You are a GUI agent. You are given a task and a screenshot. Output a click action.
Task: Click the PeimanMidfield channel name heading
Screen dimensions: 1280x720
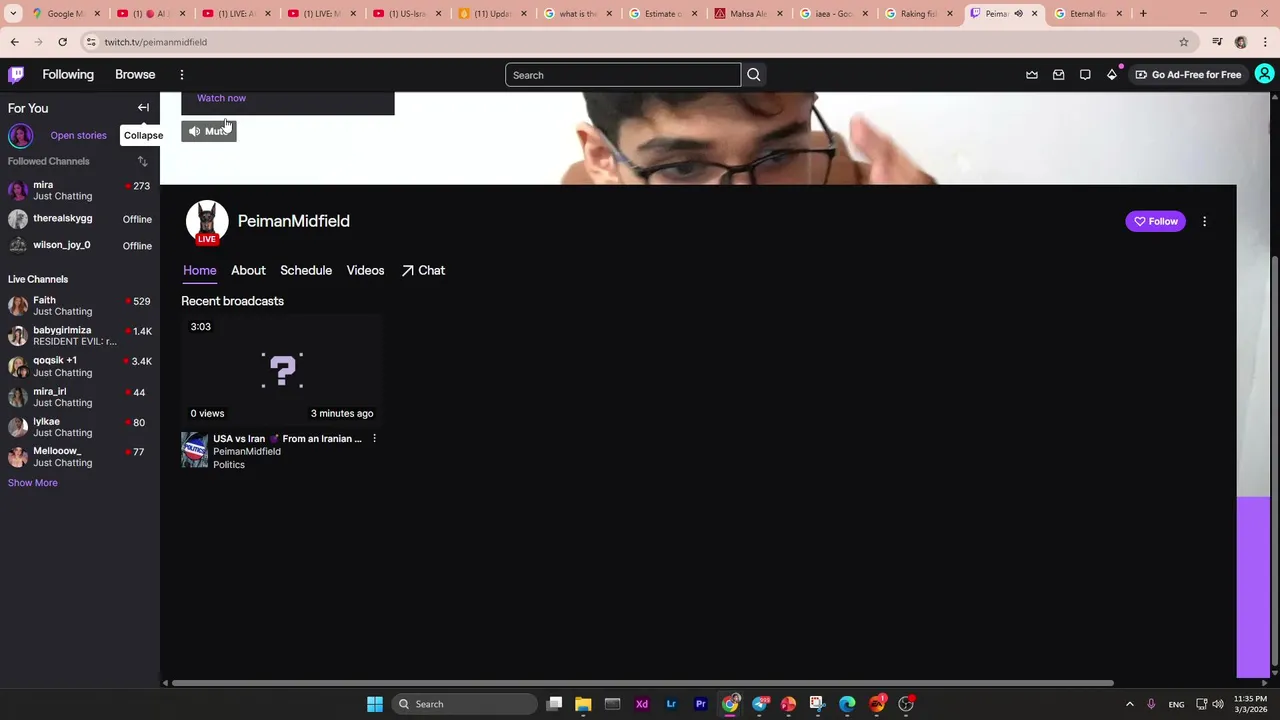(x=293, y=221)
